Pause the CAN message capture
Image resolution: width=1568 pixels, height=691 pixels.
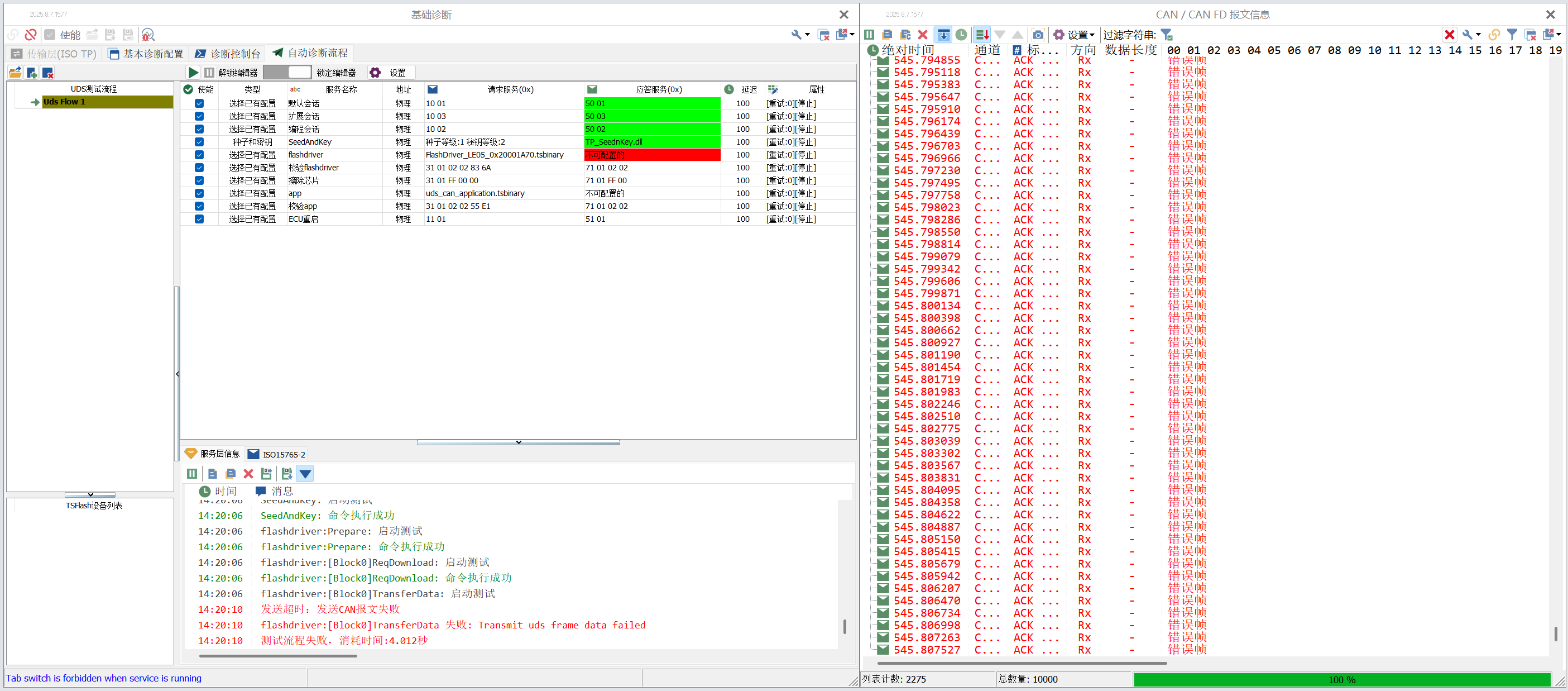tap(869, 35)
